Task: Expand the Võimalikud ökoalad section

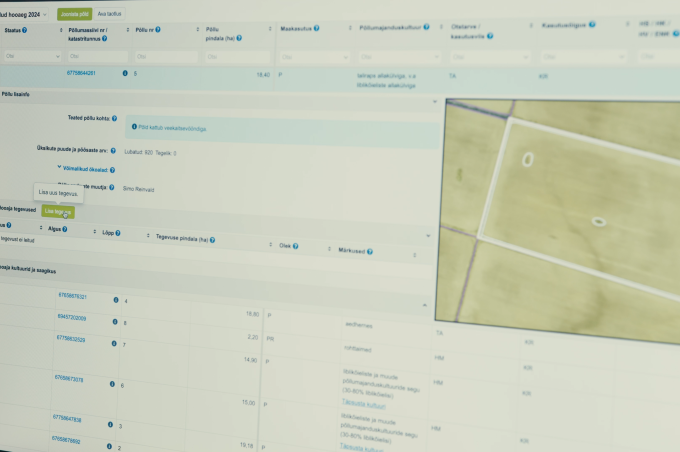Action: (84, 169)
